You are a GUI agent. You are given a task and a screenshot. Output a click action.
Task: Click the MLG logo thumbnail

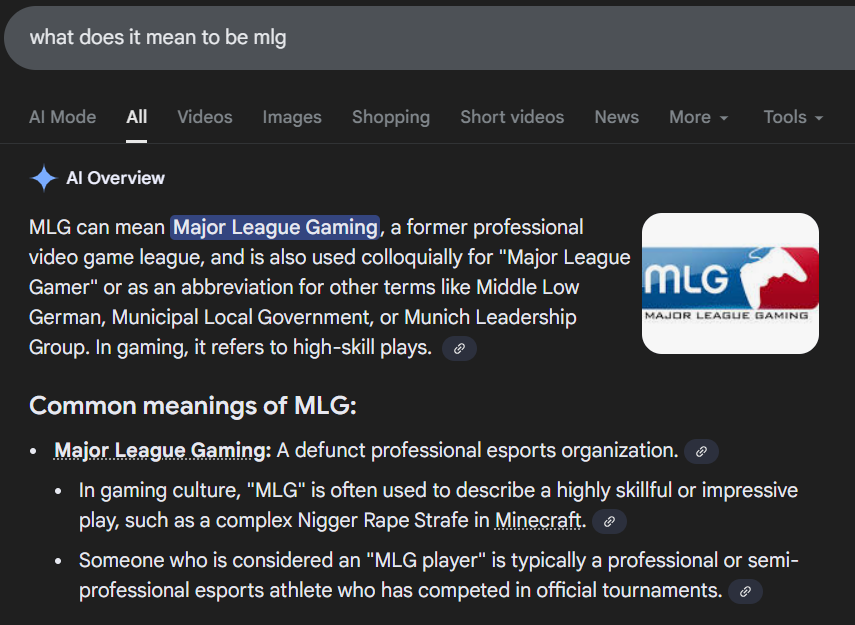(730, 283)
